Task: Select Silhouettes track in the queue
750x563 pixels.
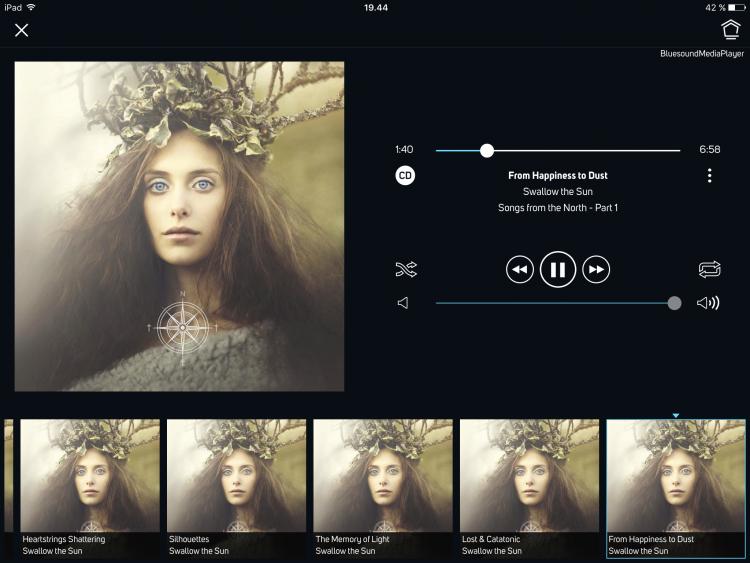Action: (x=236, y=488)
